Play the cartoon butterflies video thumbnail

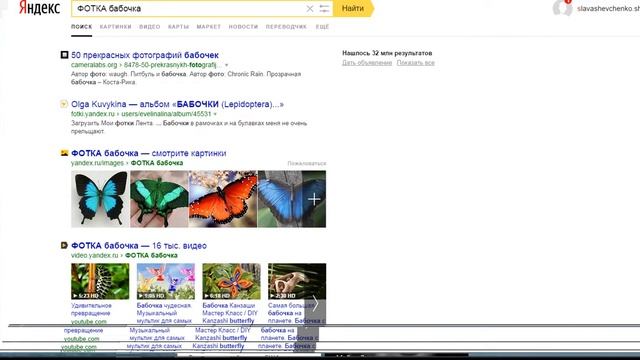pyautogui.click(x=166, y=281)
